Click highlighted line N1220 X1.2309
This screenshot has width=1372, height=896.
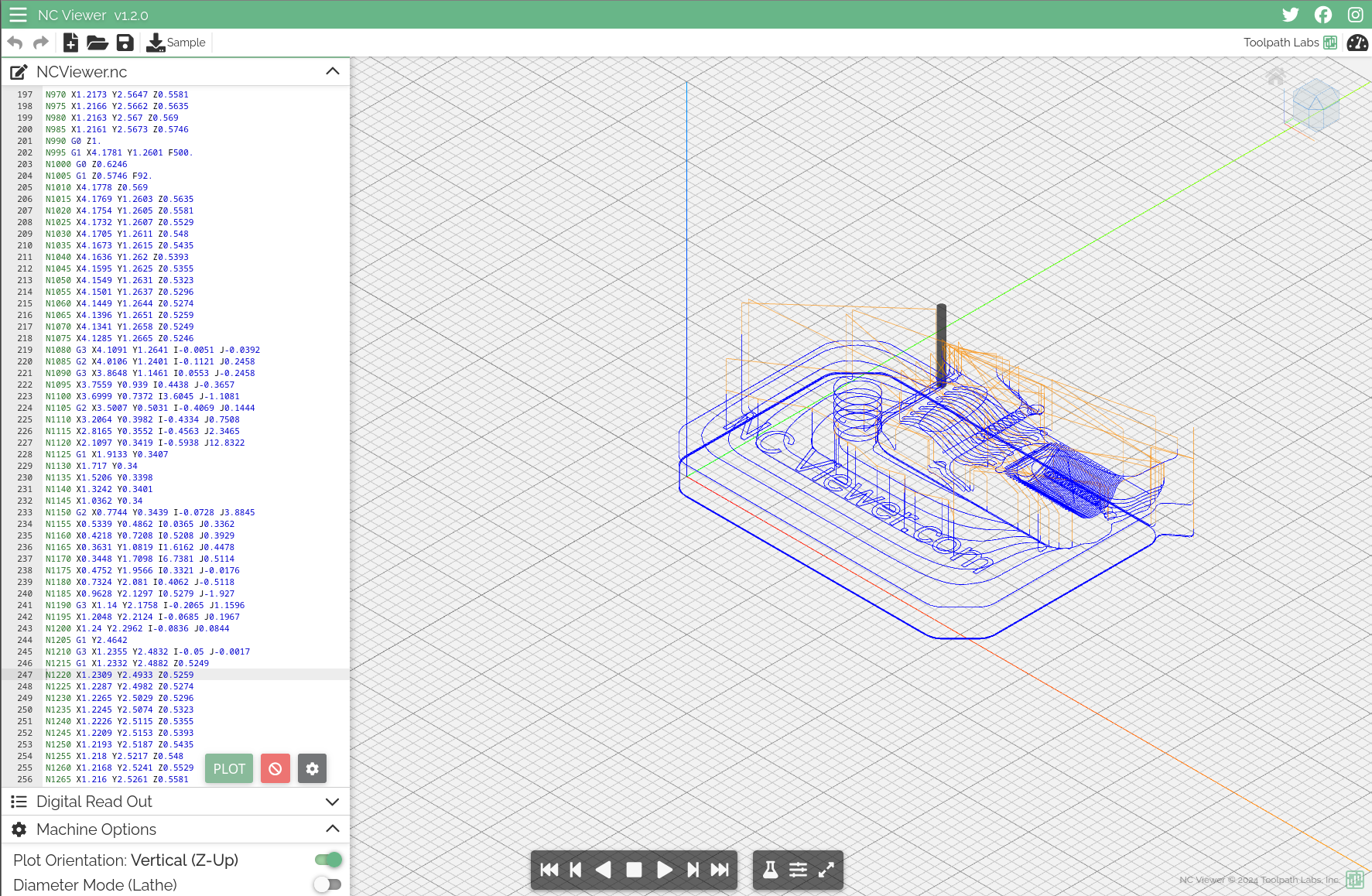[x=119, y=675]
